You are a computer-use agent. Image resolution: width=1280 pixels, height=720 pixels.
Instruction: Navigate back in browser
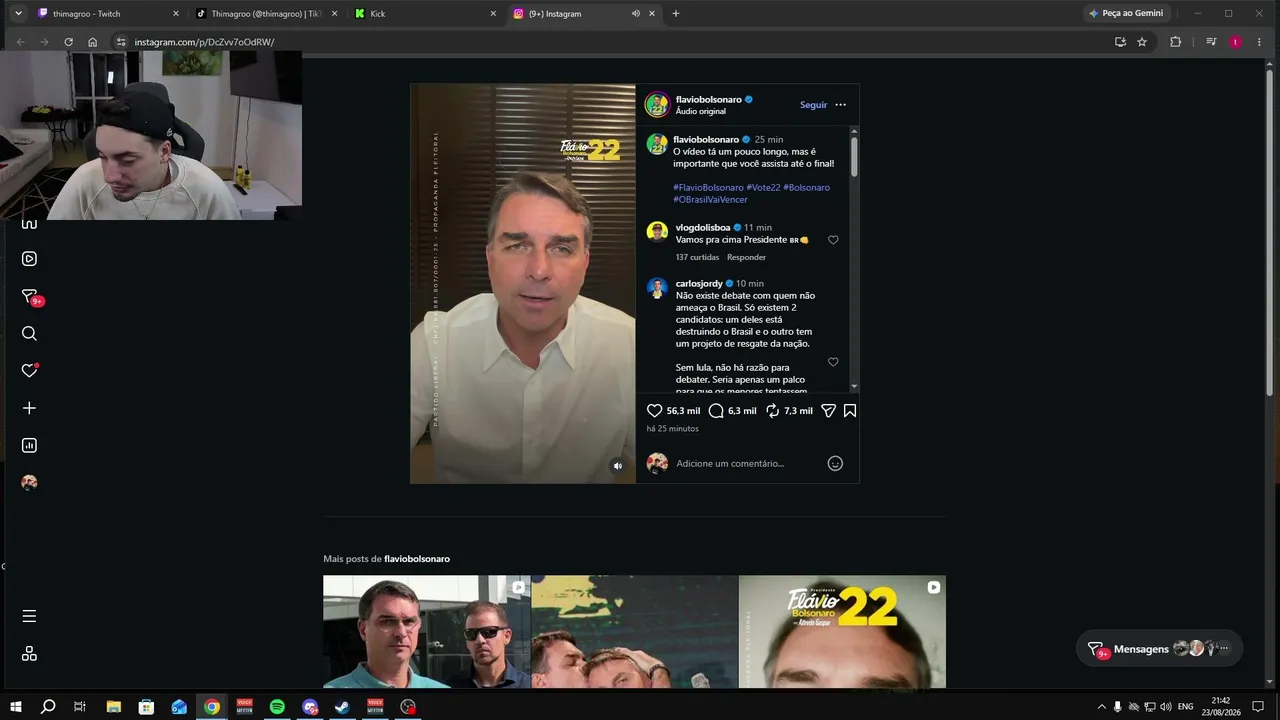point(20,42)
